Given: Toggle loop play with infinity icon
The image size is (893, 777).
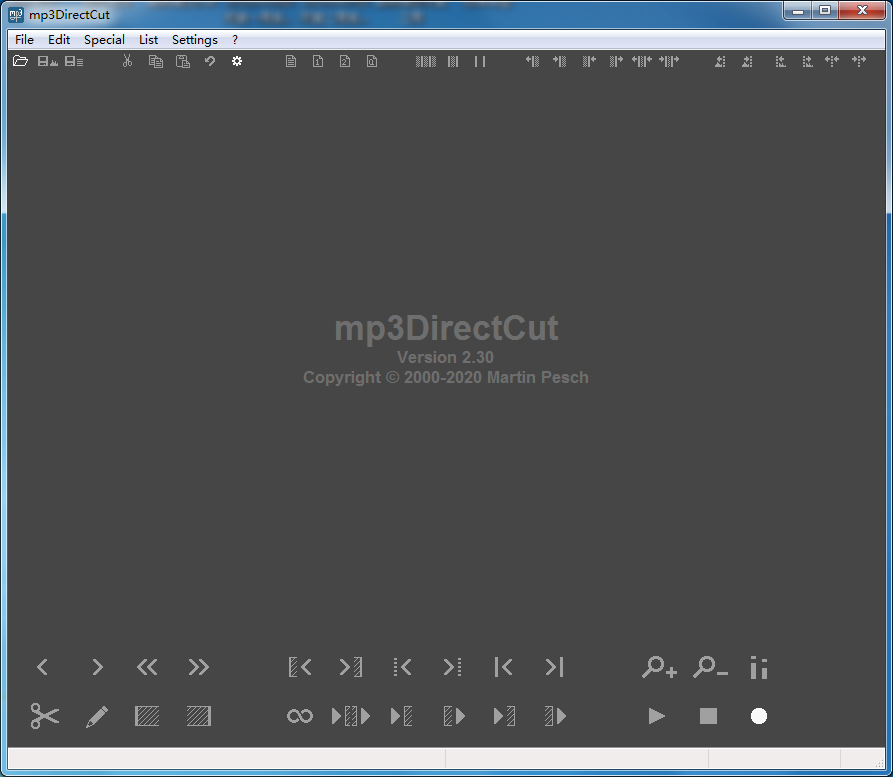Looking at the screenshot, I should click(300, 716).
